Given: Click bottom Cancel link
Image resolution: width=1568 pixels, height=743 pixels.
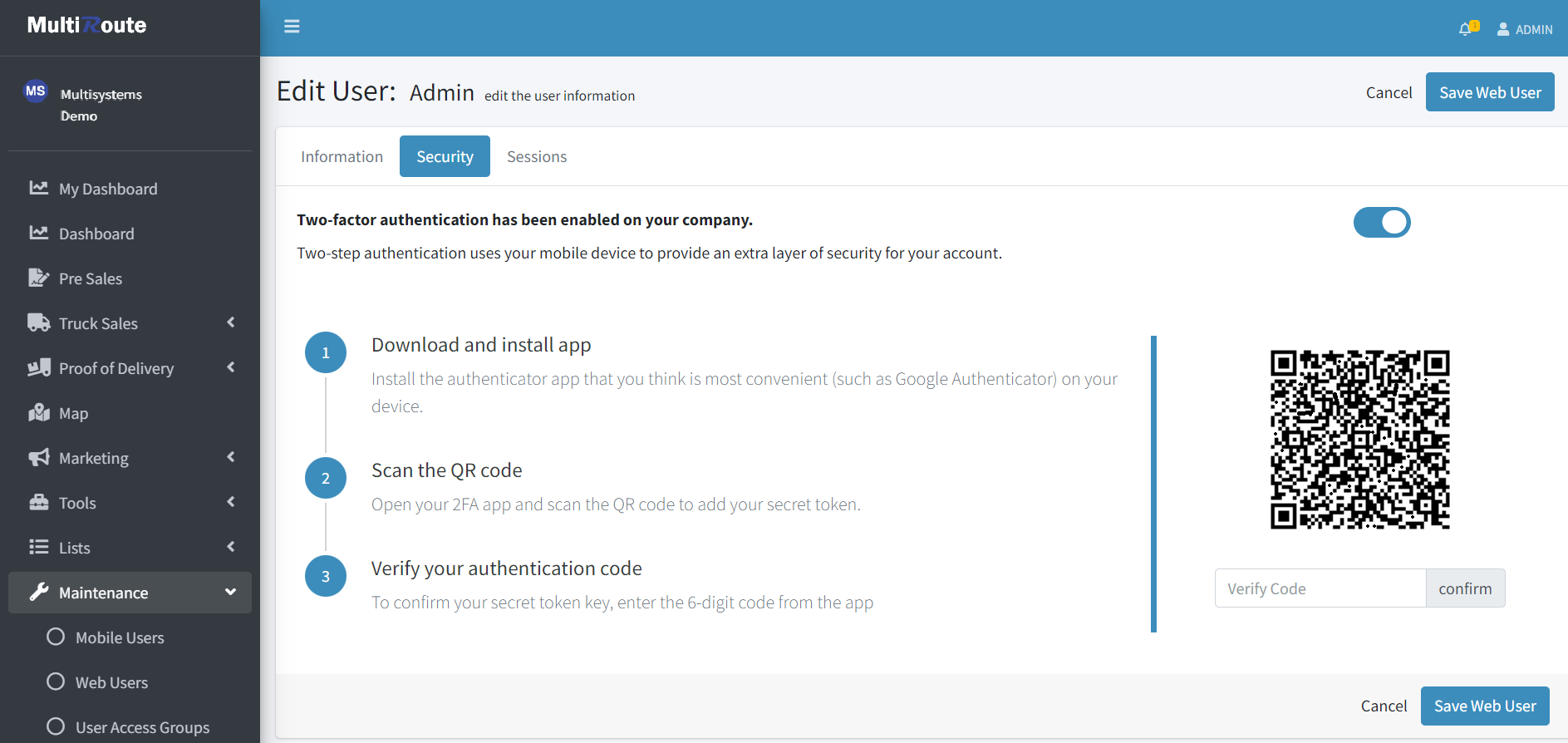Looking at the screenshot, I should [1384, 706].
